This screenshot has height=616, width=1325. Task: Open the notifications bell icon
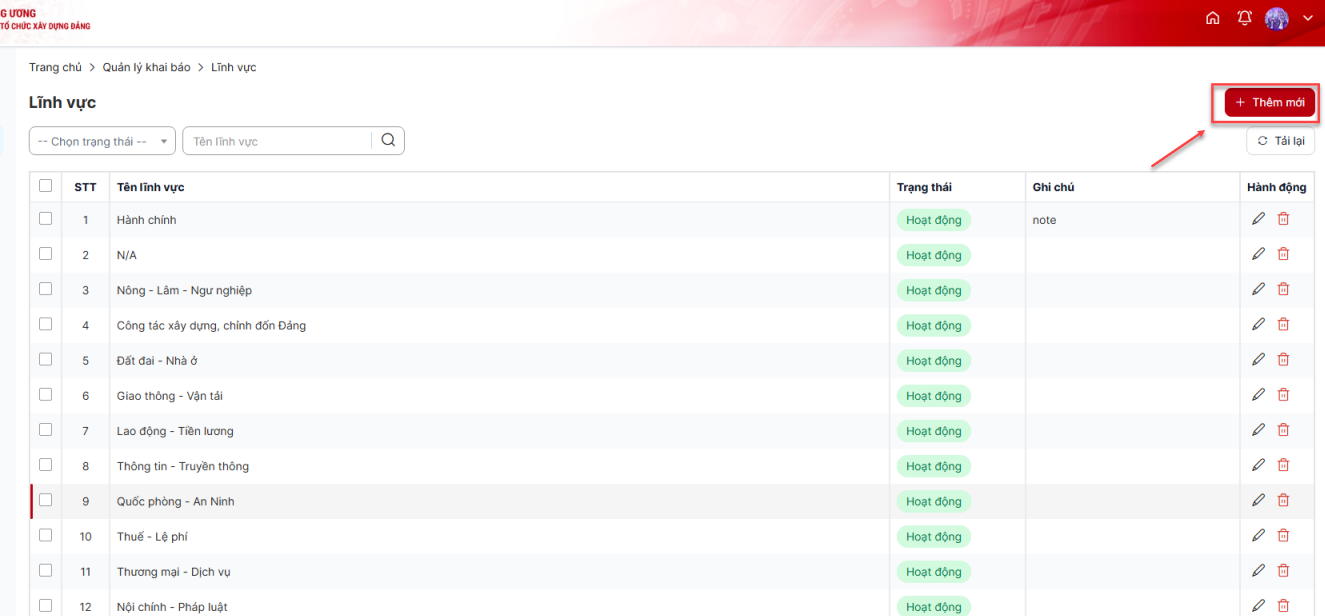pyautogui.click(x=1244, y=18)
